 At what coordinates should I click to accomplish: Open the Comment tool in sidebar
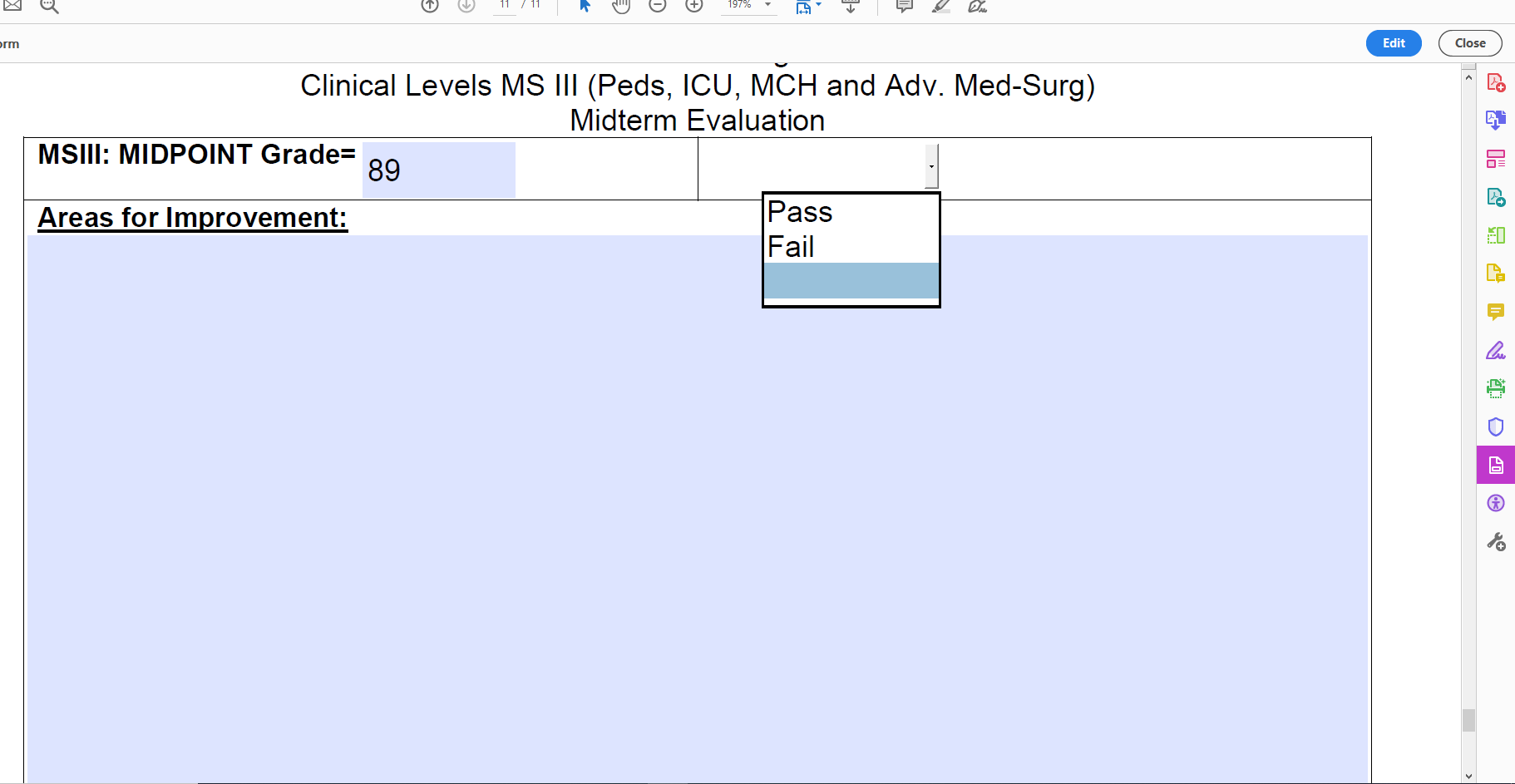click(x=1497, y=312)
